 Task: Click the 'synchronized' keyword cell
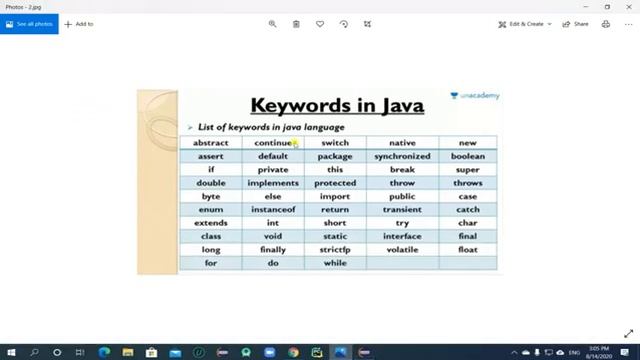click(402, 156)
